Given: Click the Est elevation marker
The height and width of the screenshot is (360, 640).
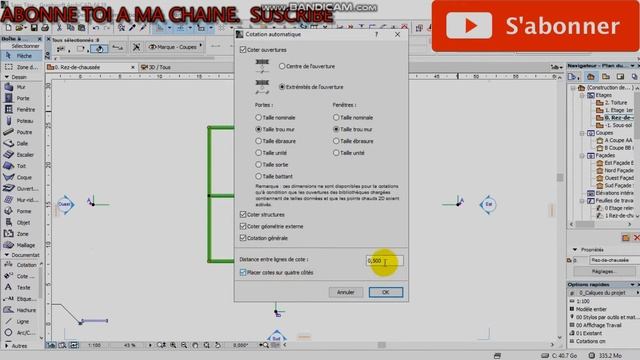Looking at the screenshot, I should 488,204.
